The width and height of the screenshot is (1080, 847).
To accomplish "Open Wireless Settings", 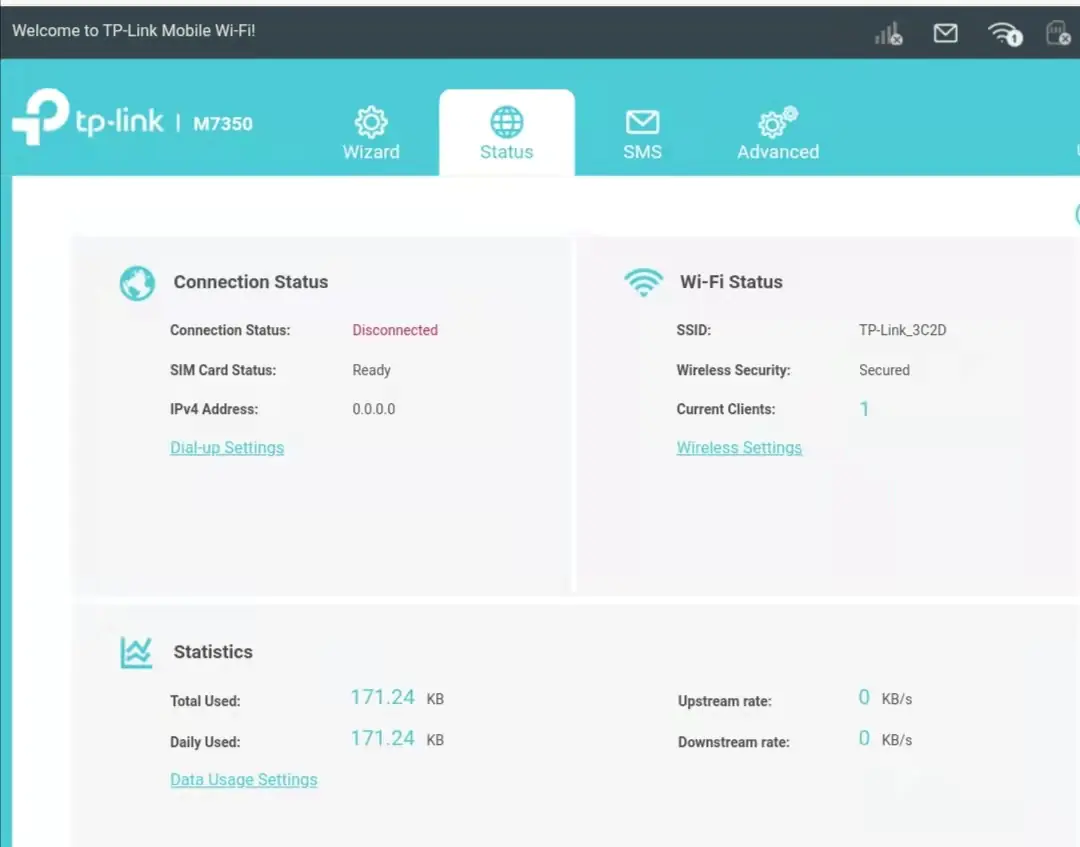I will click(x=739, y=447).
